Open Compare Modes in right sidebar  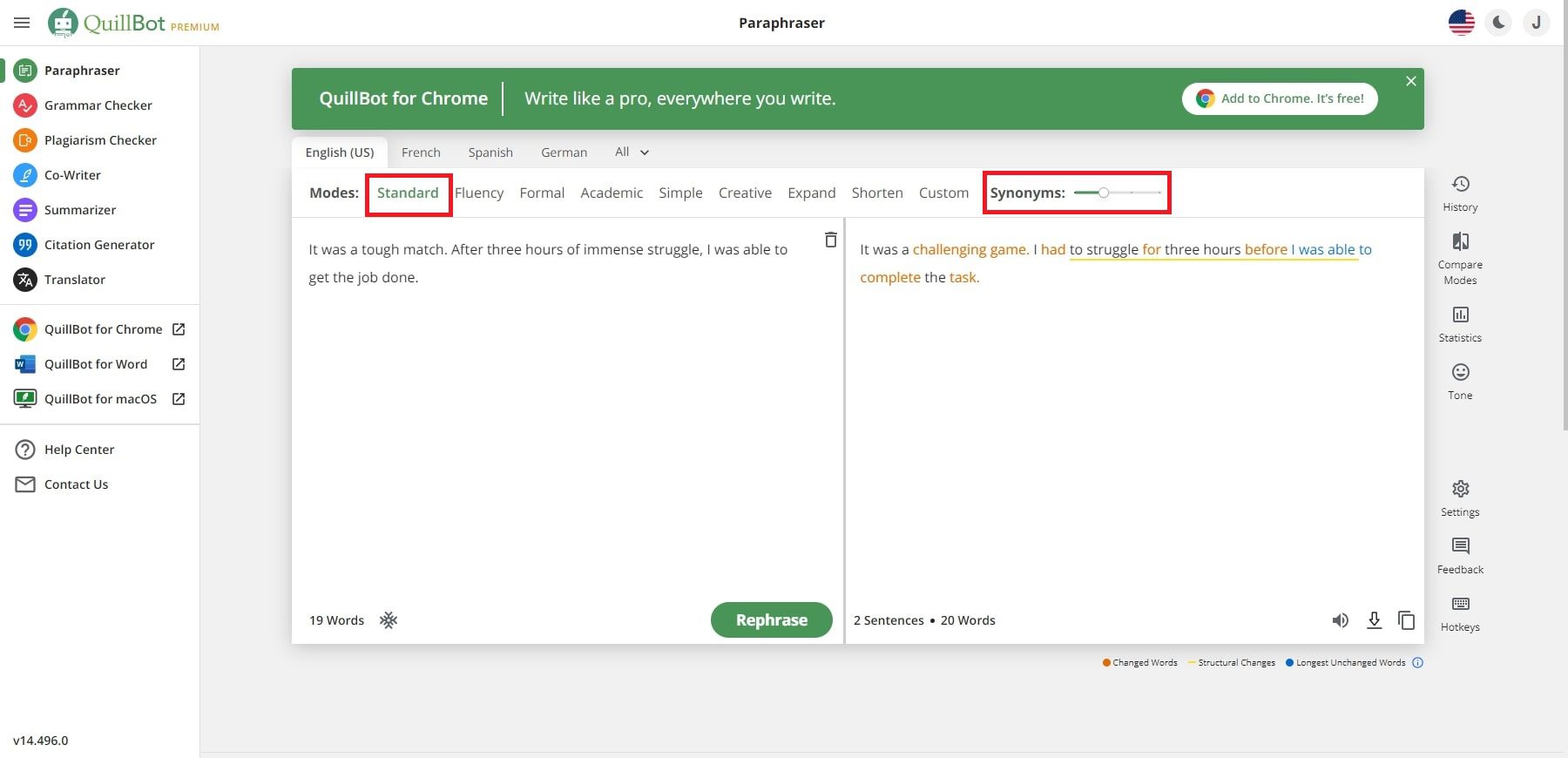point(1460,242)
